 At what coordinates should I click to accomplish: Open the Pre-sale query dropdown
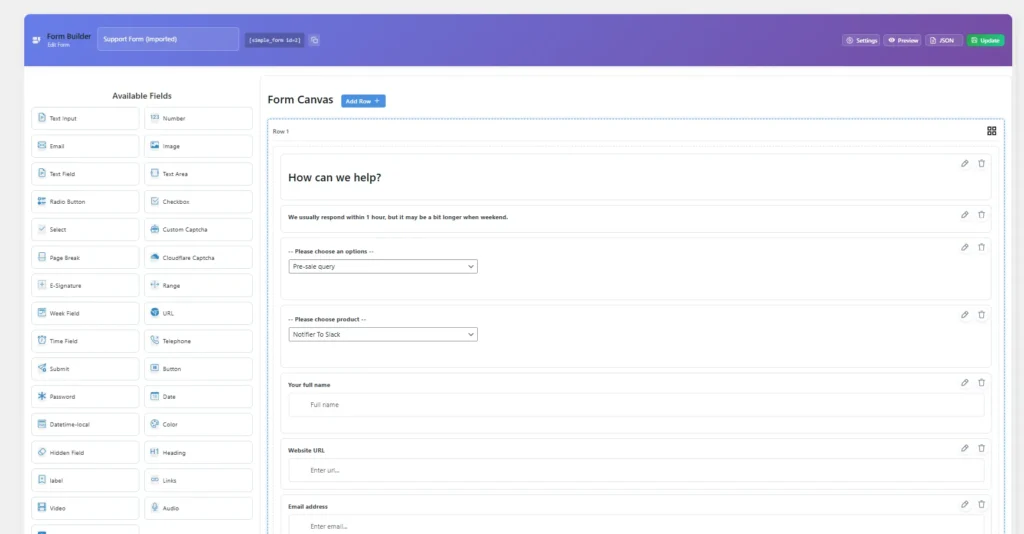click(383, 266)
